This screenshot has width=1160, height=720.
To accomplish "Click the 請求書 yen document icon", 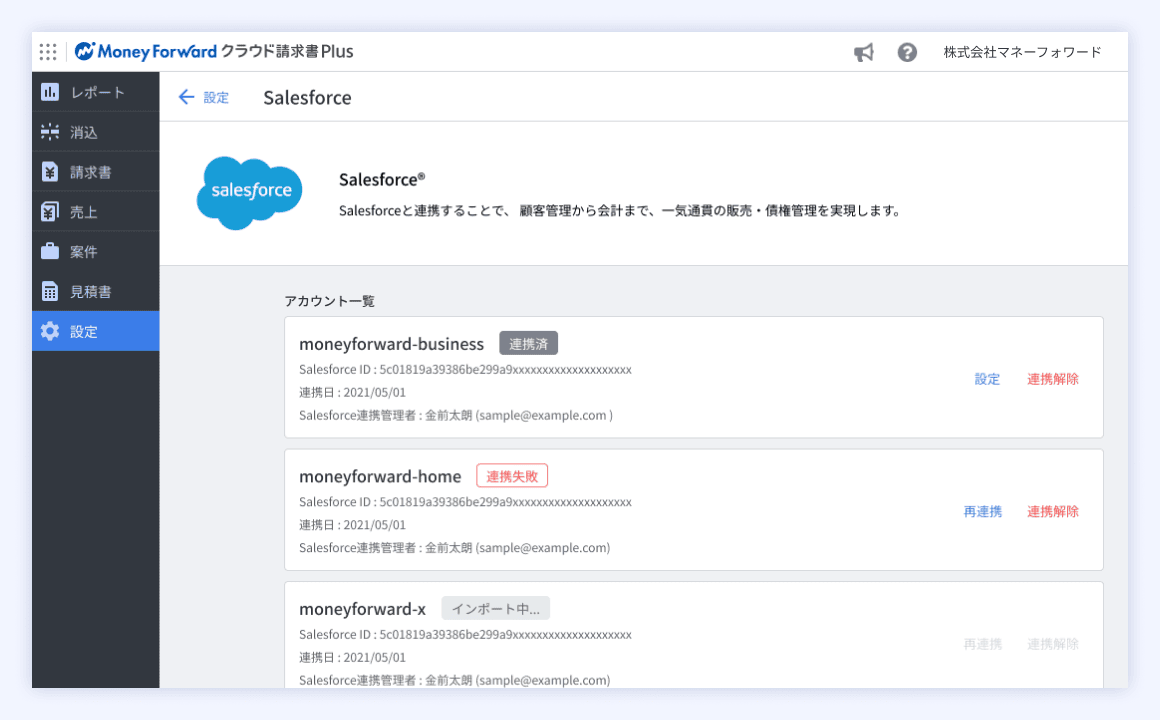I will point(50,172).
